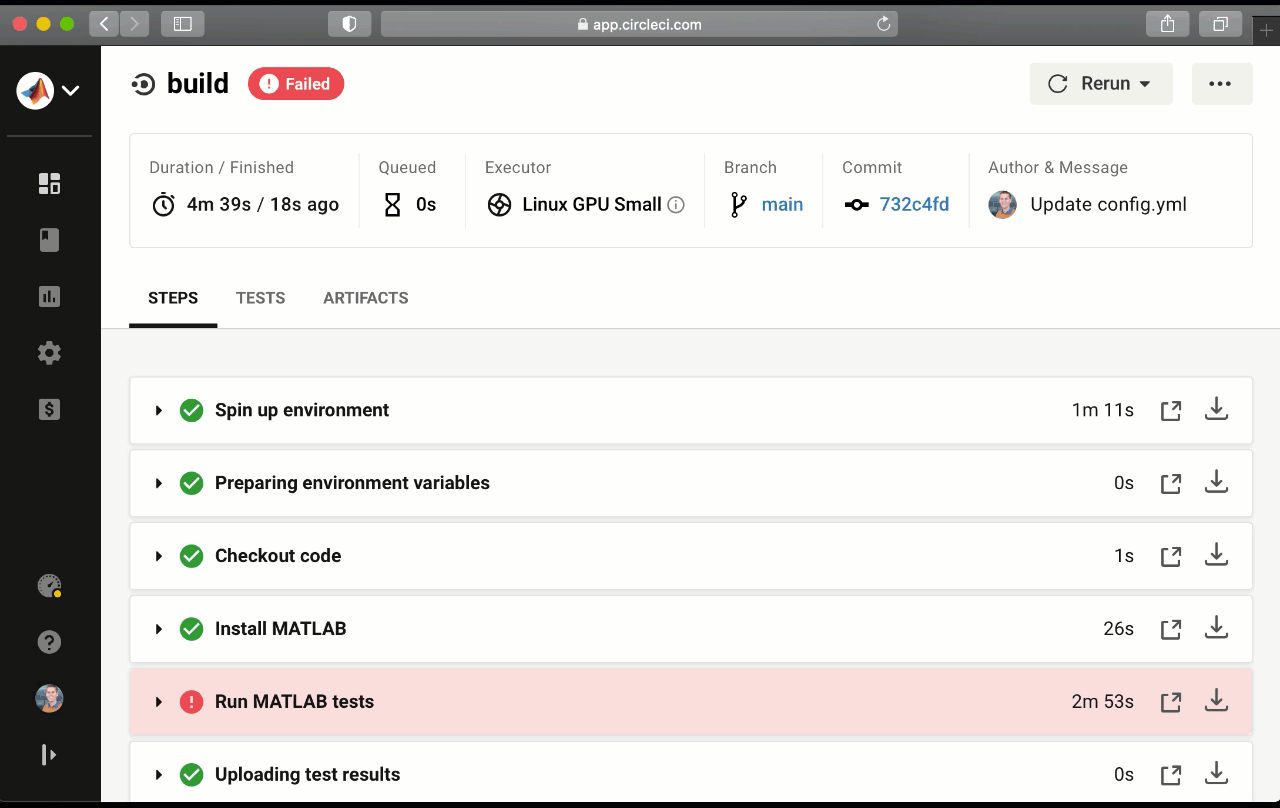Open Organization Settings gear in sidebar

tap(49, 353)
